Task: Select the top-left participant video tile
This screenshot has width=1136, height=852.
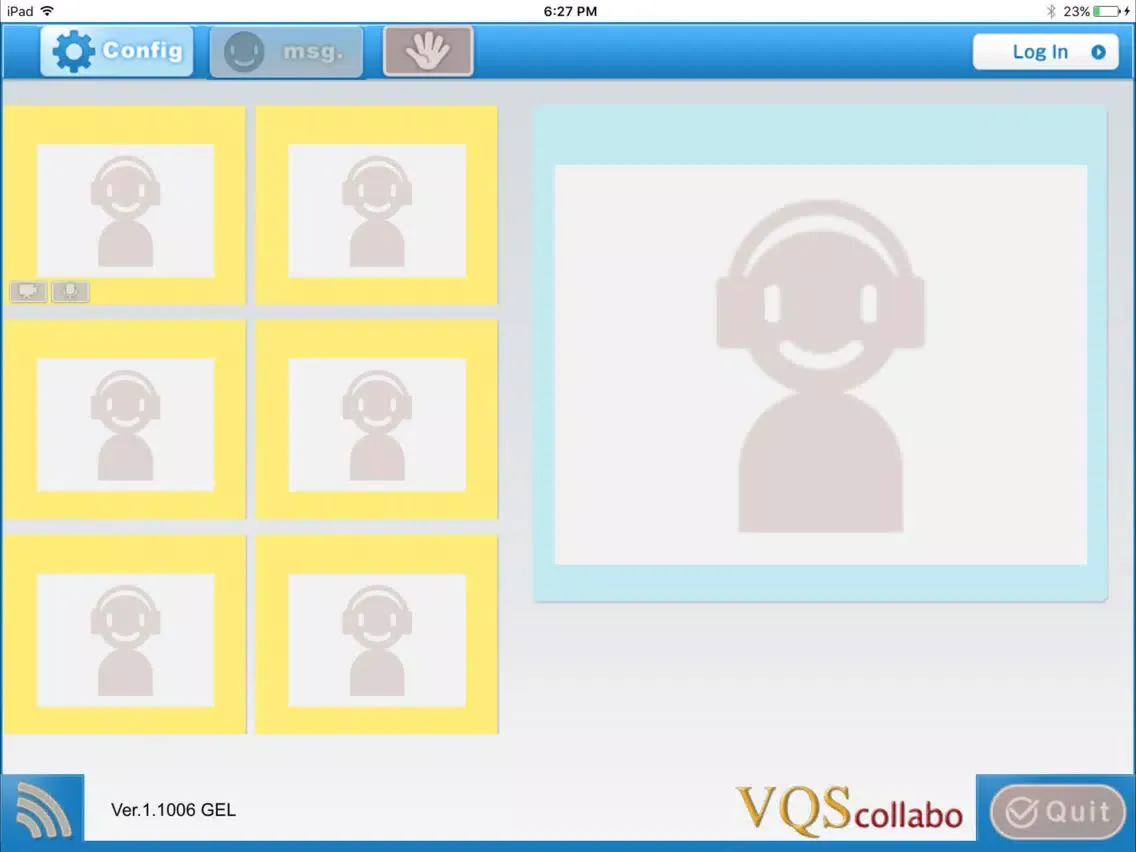Action: 125,205
